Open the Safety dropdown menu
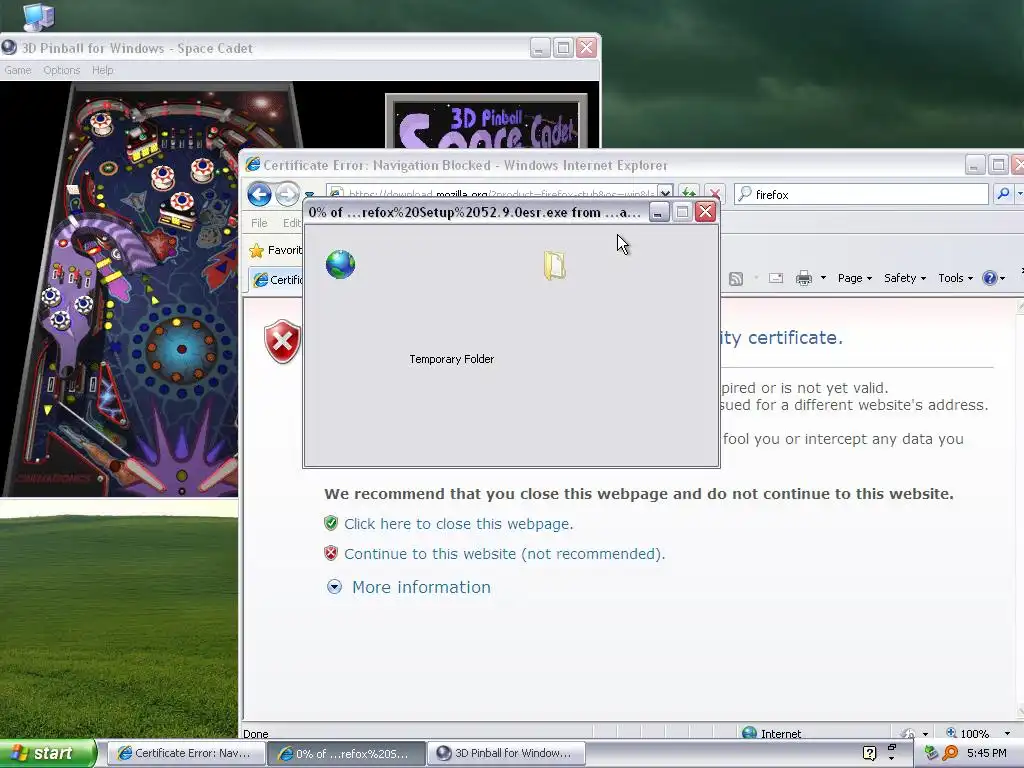Viewport: 1024px width, 768px height. (x=904, y=278)
